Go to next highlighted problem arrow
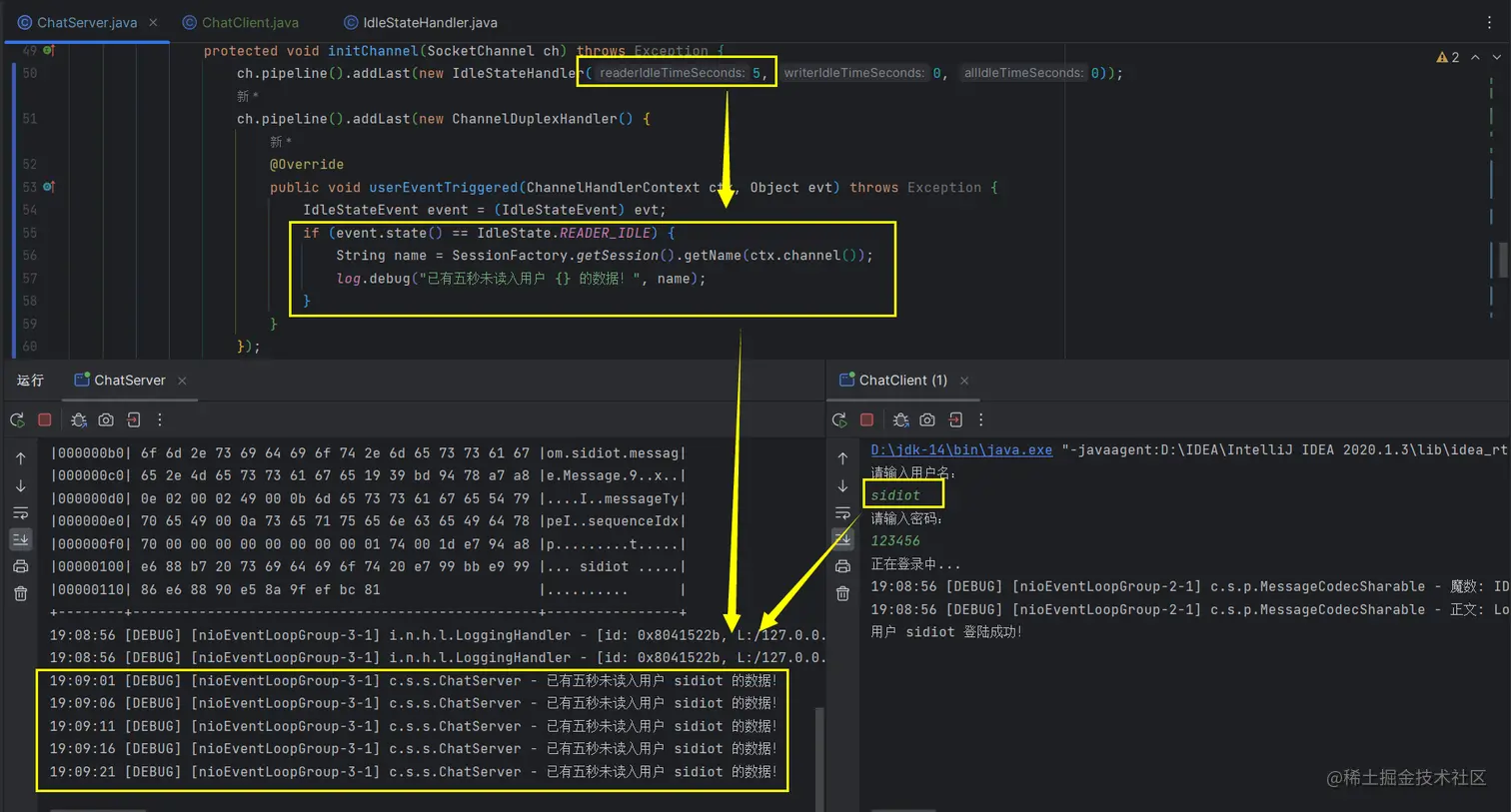Viewport: 1511px width, 812px height. 1496,57
